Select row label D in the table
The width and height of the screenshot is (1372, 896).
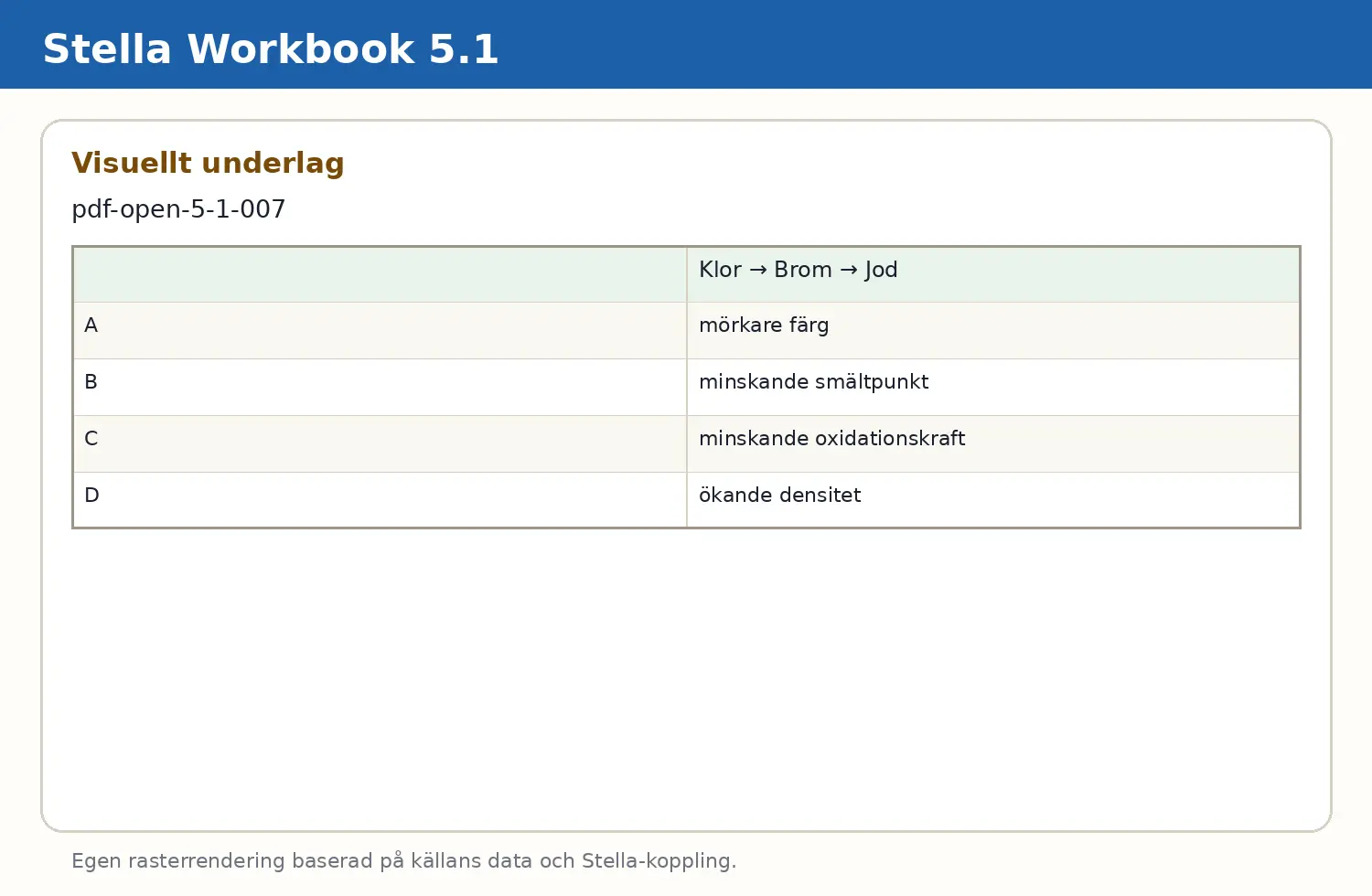91,496
